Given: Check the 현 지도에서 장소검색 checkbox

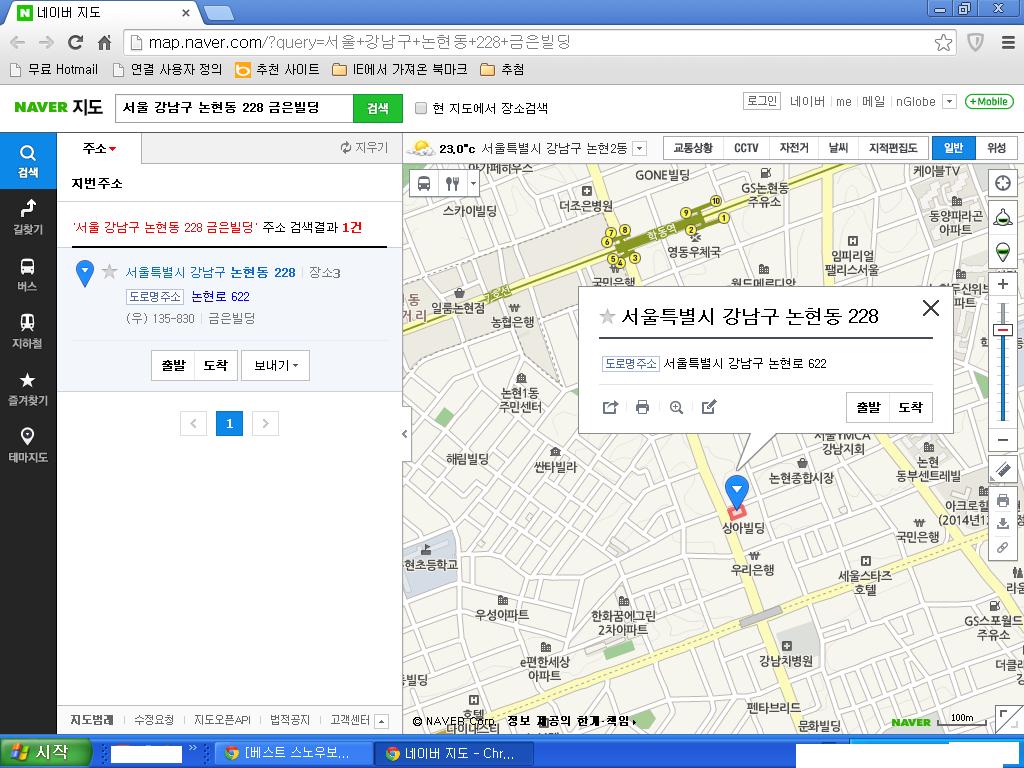Looking at the screenshot, I should (421, 108).
